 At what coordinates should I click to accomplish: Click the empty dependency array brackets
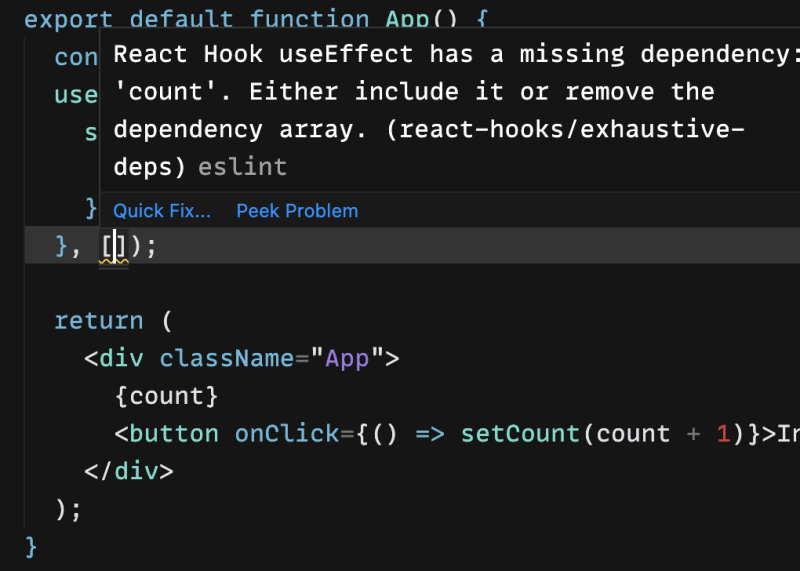click(x=115, y=246)
